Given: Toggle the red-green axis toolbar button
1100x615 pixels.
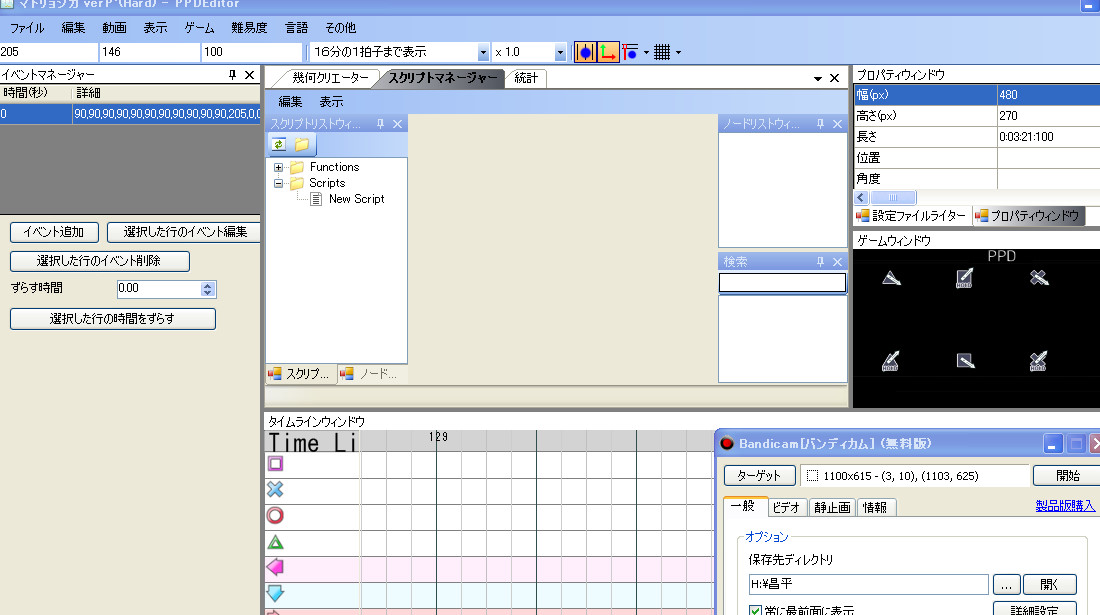Looking at the screenshot, I should pyautogui.click(x=608, y=52).
